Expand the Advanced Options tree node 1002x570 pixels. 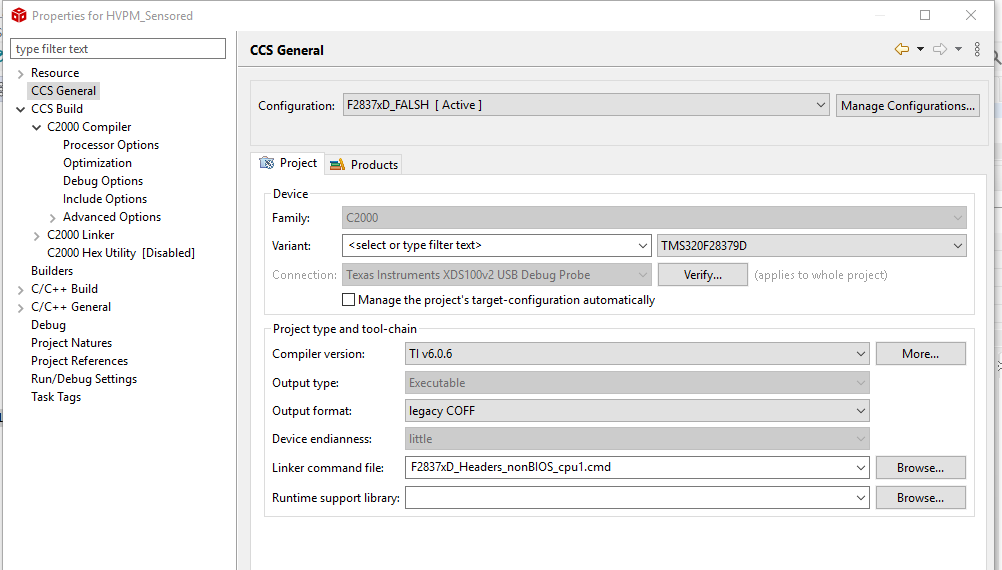[53, 217]
